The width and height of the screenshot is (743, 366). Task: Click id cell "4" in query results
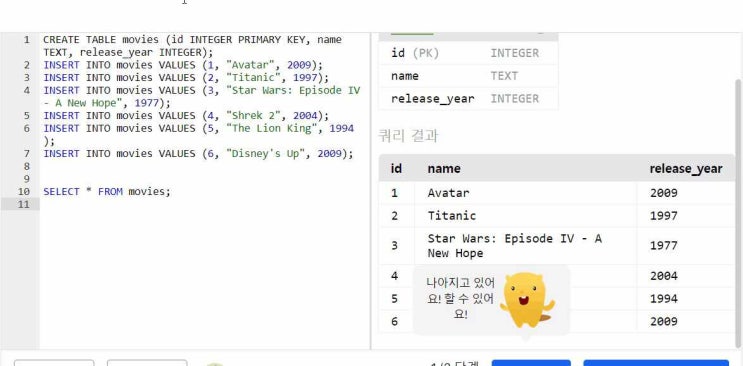click(x=395, y=276)
